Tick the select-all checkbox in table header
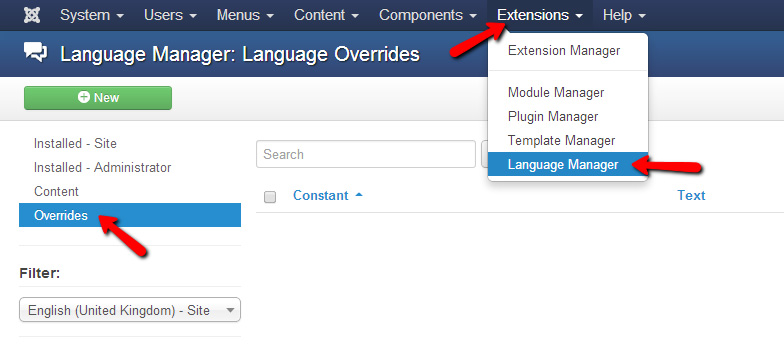 (270, 197)
